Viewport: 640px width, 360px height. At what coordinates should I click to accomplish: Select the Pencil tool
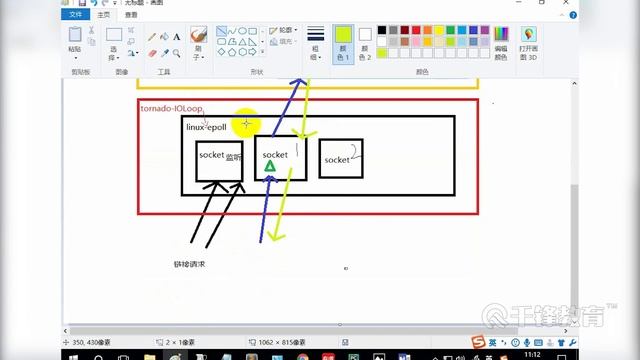[152, 37]
